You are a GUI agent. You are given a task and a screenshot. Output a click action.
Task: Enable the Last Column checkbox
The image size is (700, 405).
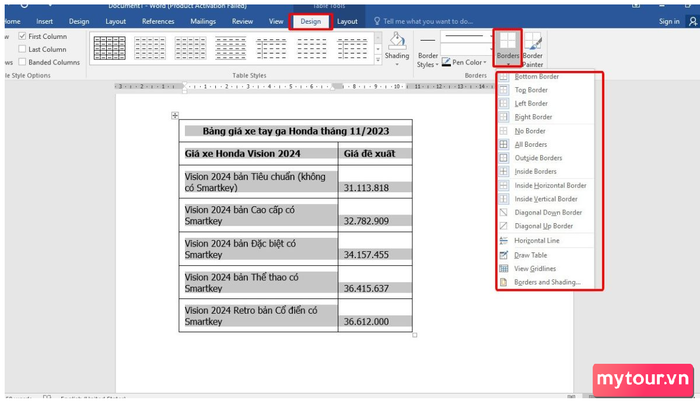tap(22, 49)
